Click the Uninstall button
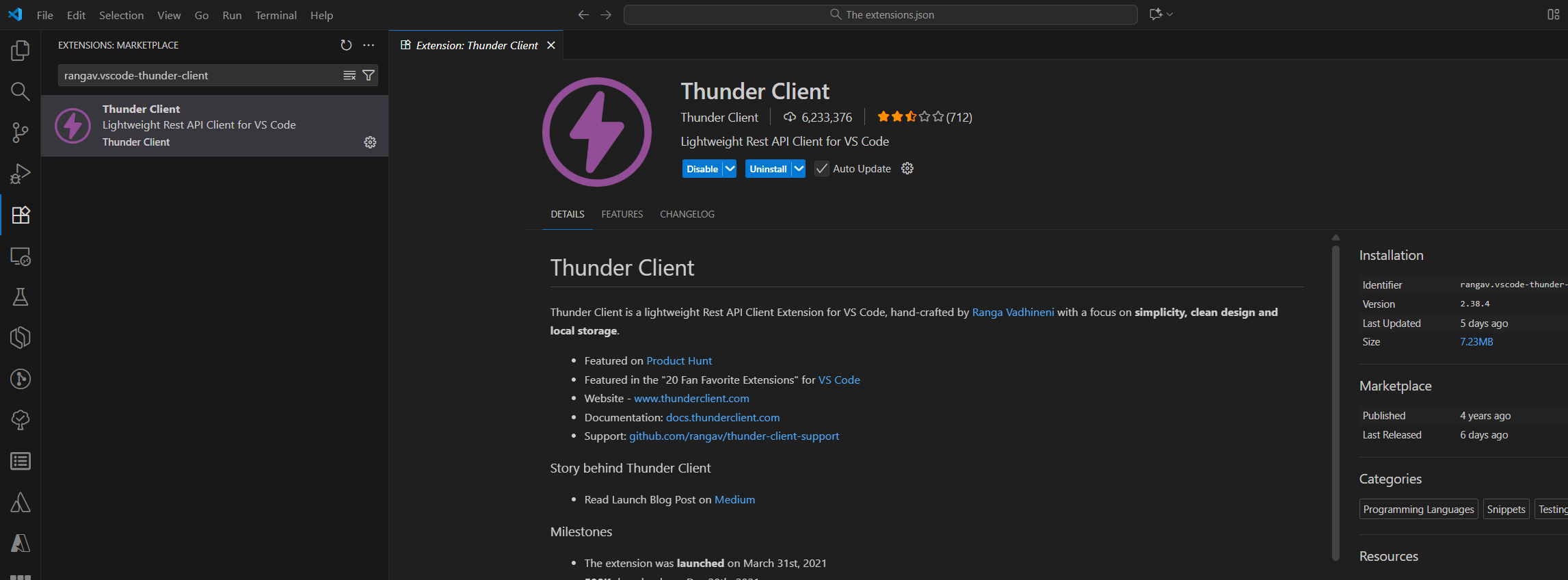 (768, 168)
